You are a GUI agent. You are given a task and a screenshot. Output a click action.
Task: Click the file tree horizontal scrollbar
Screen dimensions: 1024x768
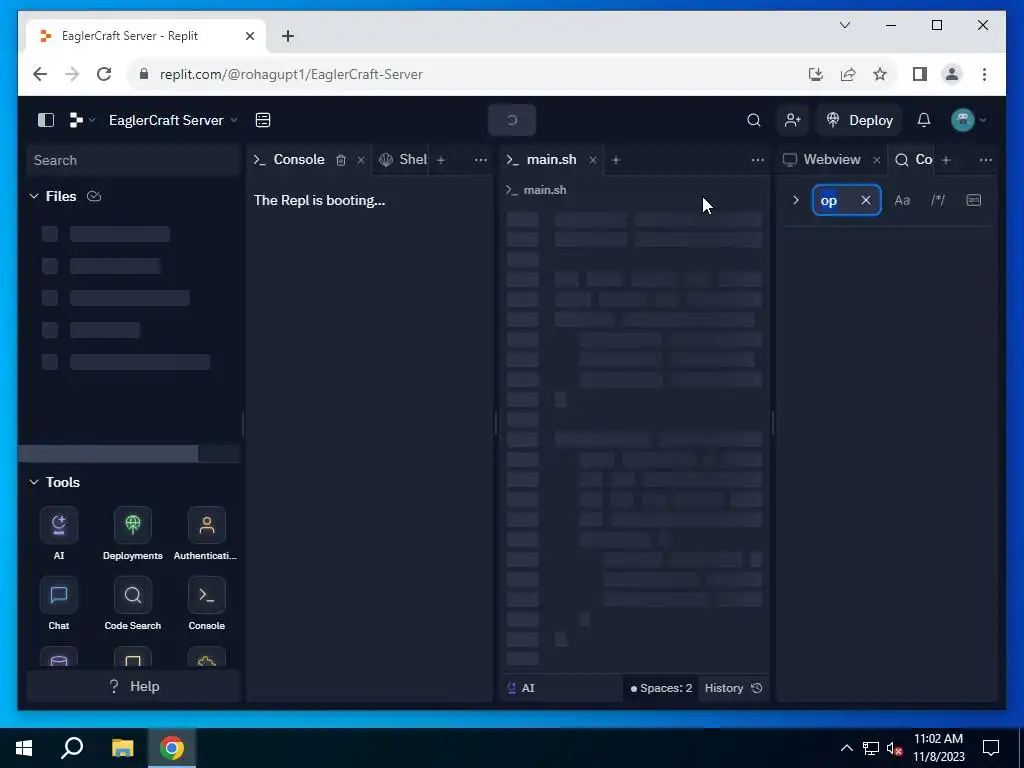(x=108, y=454)
